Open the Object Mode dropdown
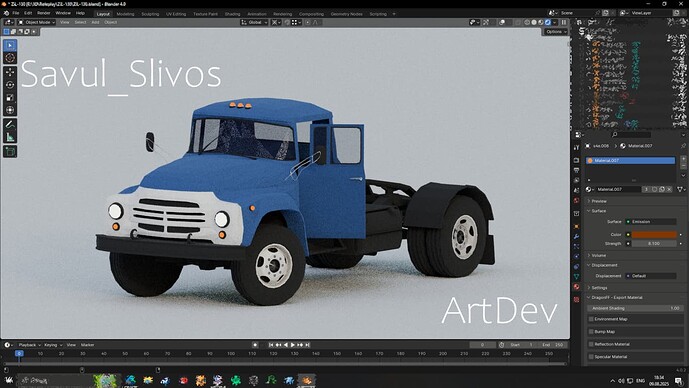Viewport: 689px width, 388px height. pos(36,22)
